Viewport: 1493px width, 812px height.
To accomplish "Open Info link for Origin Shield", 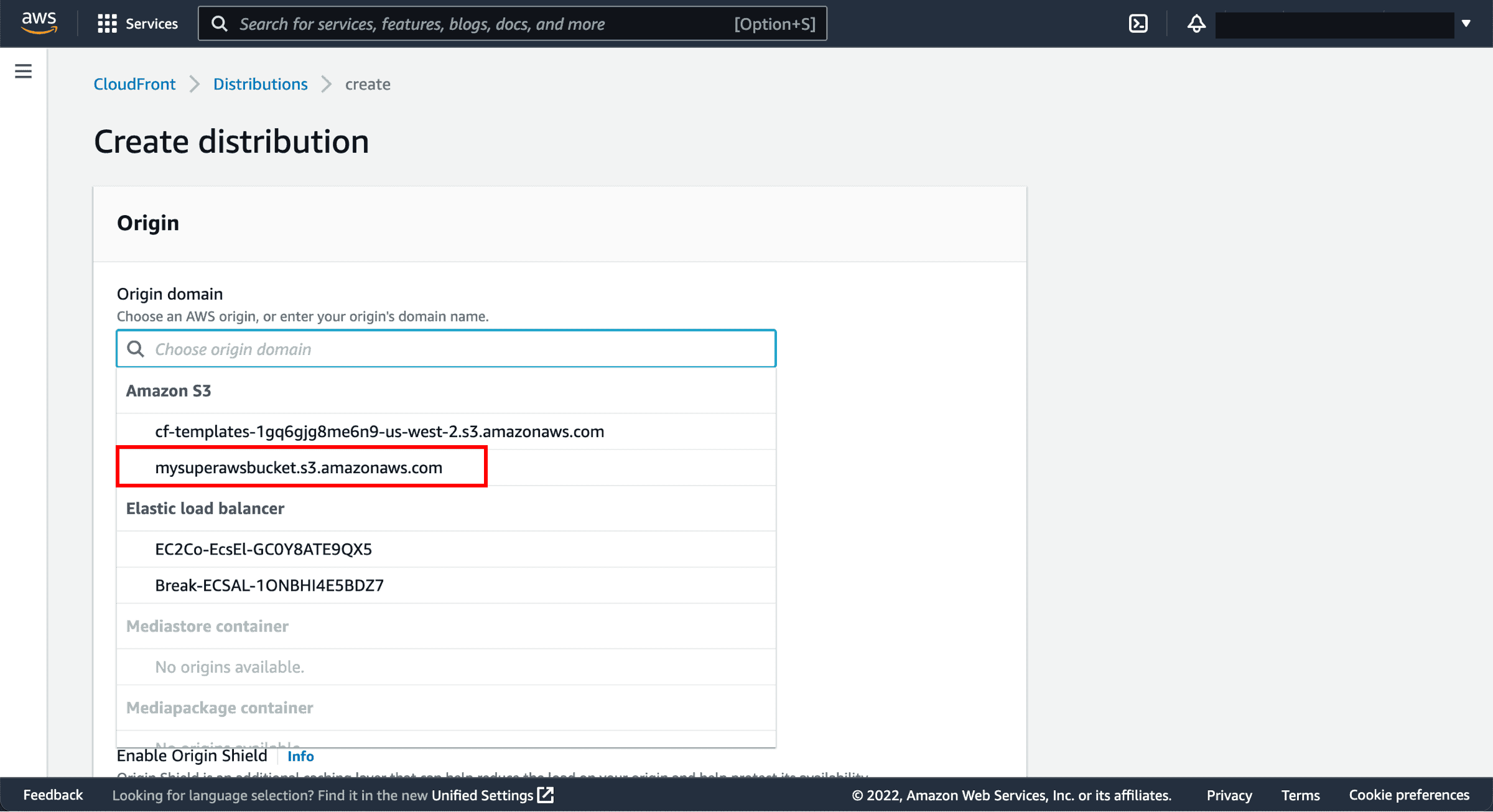I will pyautogui.click(x=300, y=756).
